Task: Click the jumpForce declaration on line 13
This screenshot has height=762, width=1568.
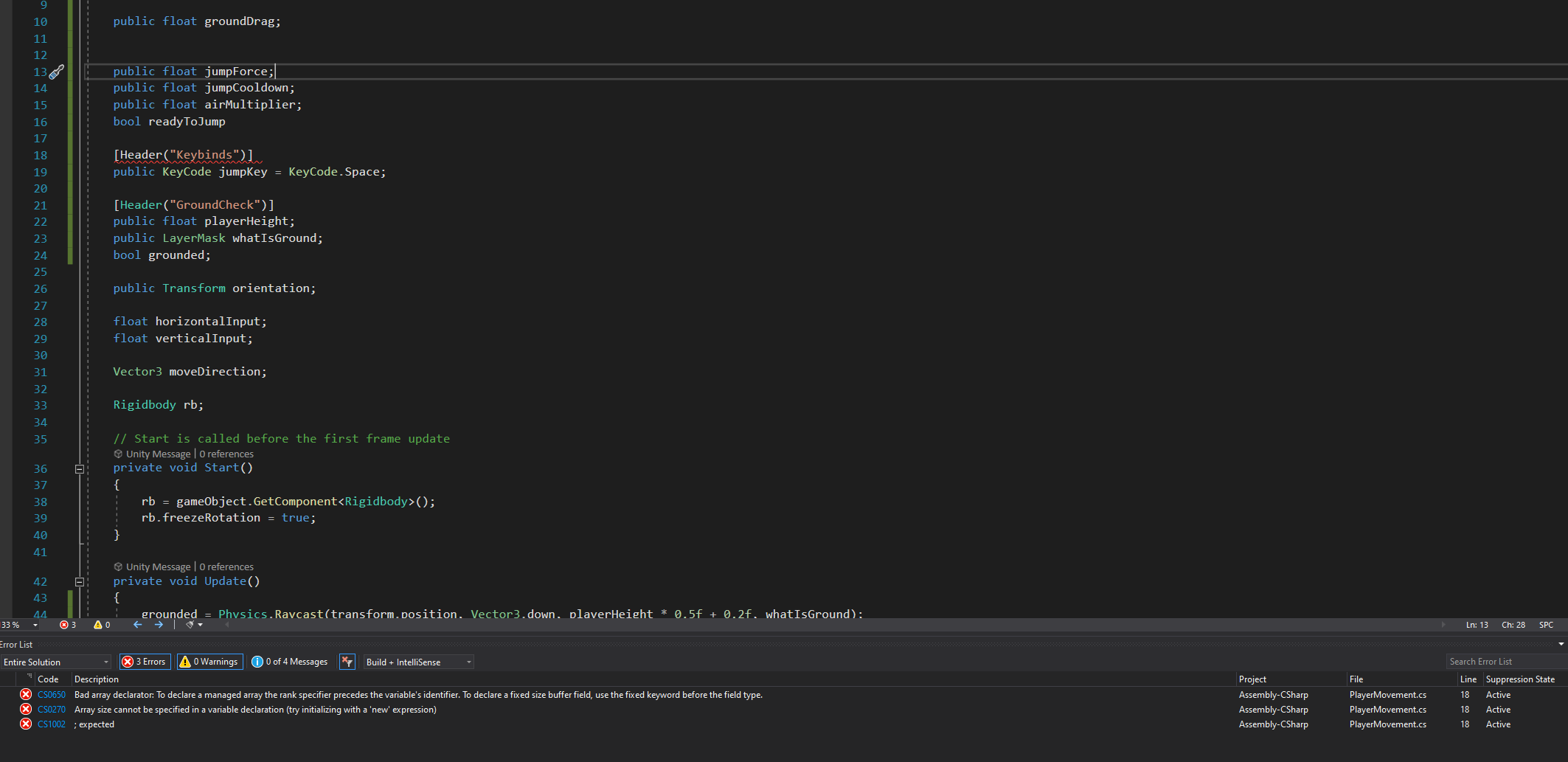Action: pyautogui.click(x=193, y=72)
